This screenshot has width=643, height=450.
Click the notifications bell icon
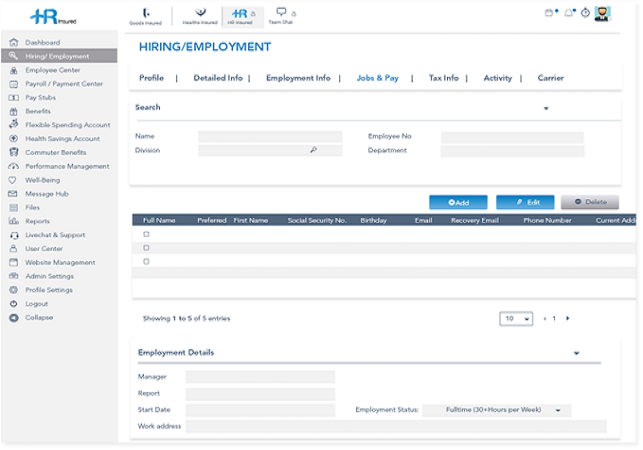pos(568,13)
